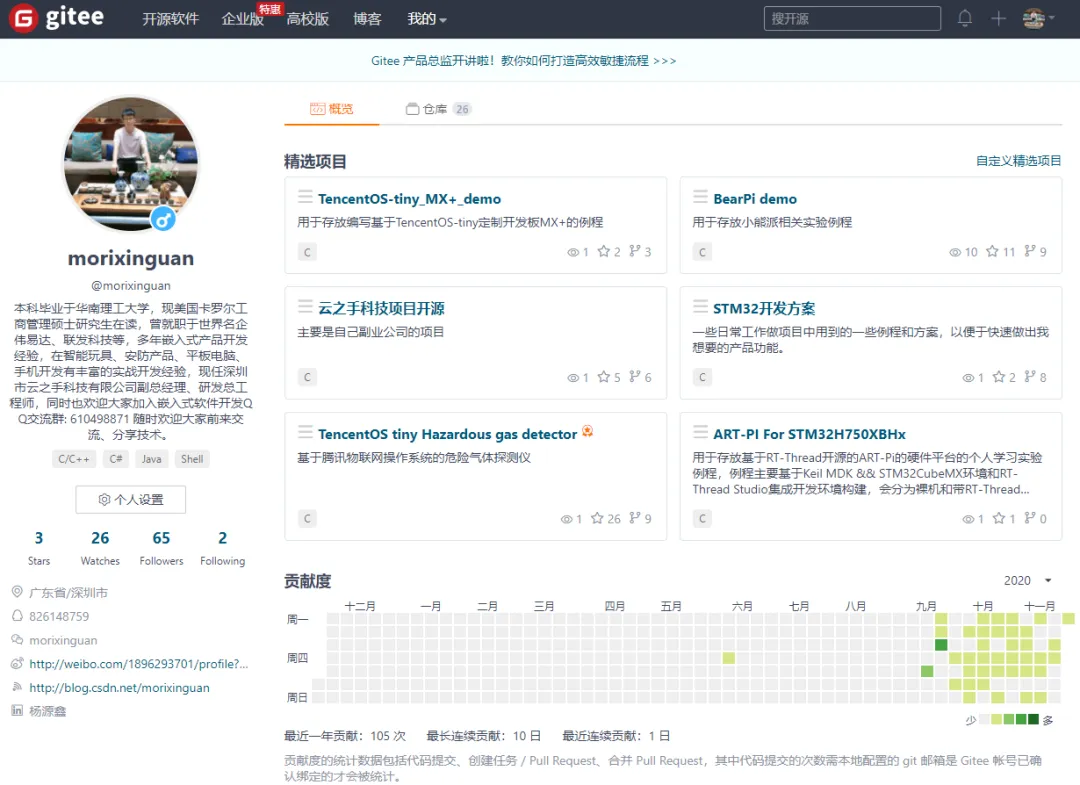The width and height of the screenshot is (1080, 785).
Task: View the 65 Followers list
Action: point(161,547)
